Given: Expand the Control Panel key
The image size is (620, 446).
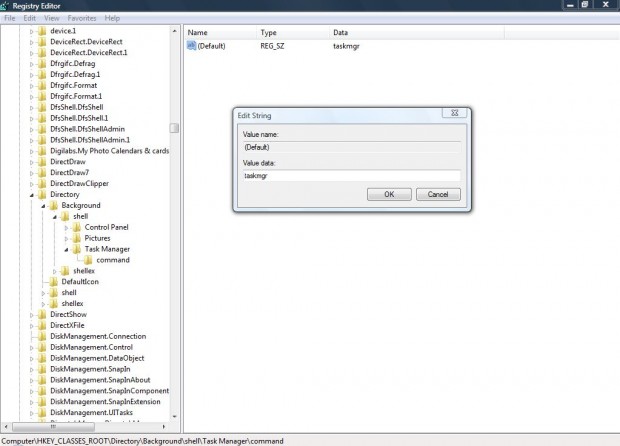Looking at the screenshot, I should [x=66, y=228].
